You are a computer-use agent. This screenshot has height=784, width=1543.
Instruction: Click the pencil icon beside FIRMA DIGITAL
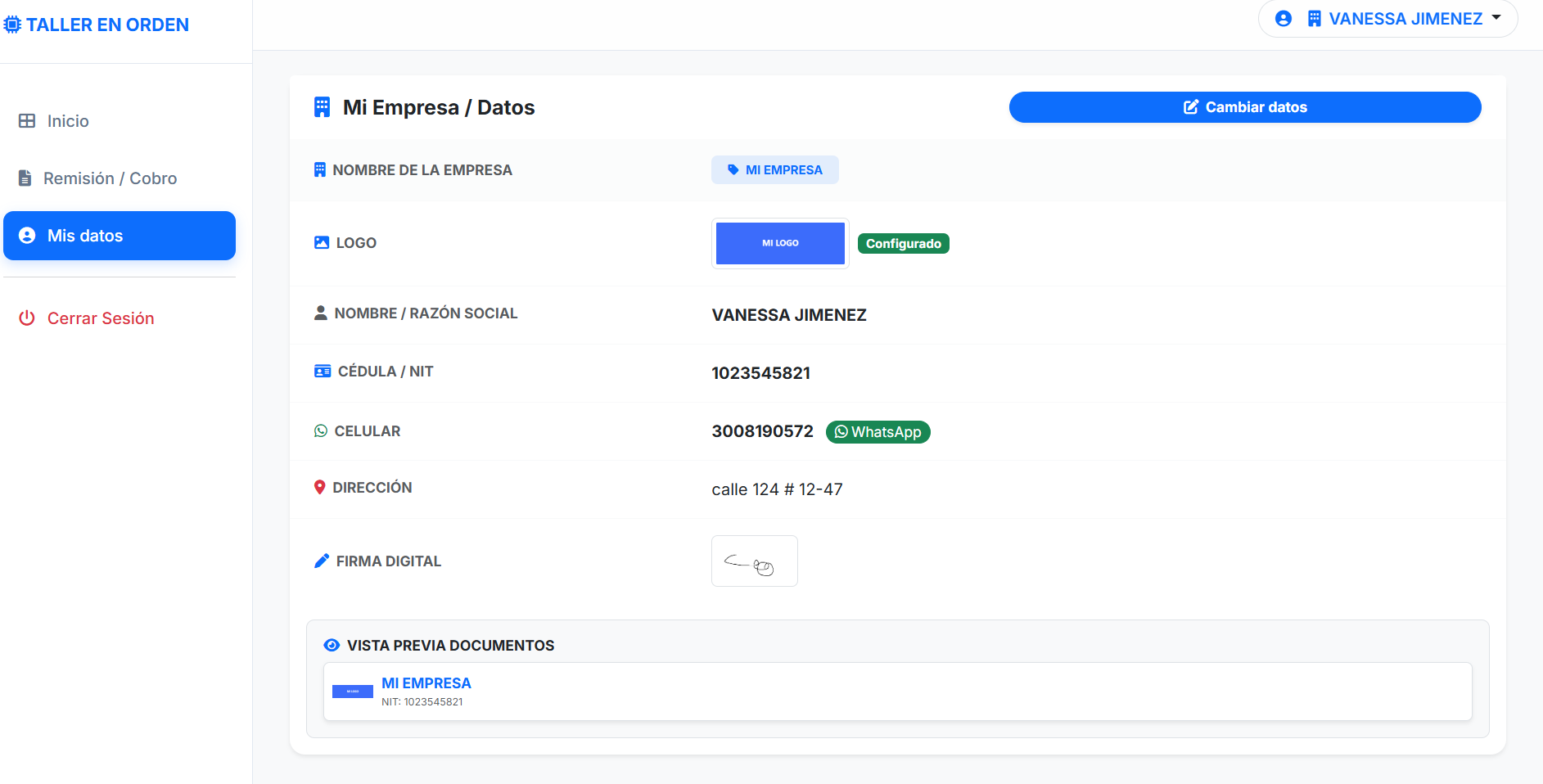(322, 561)
